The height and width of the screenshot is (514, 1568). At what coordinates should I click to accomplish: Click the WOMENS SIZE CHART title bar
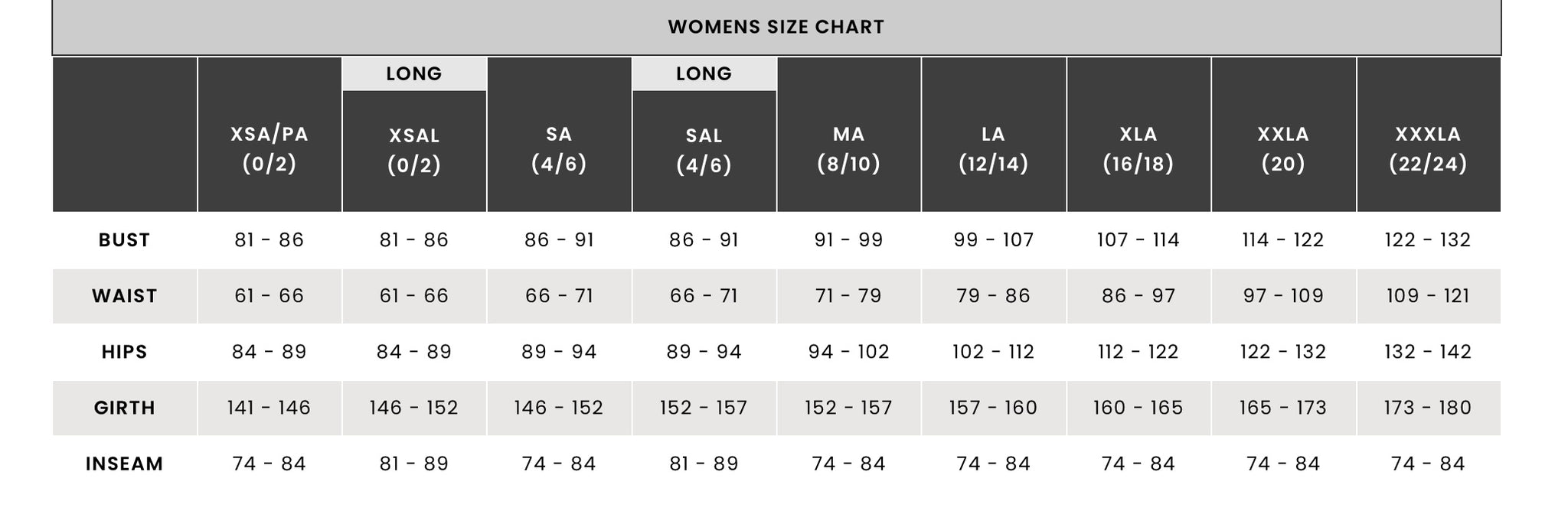[776, 28]
